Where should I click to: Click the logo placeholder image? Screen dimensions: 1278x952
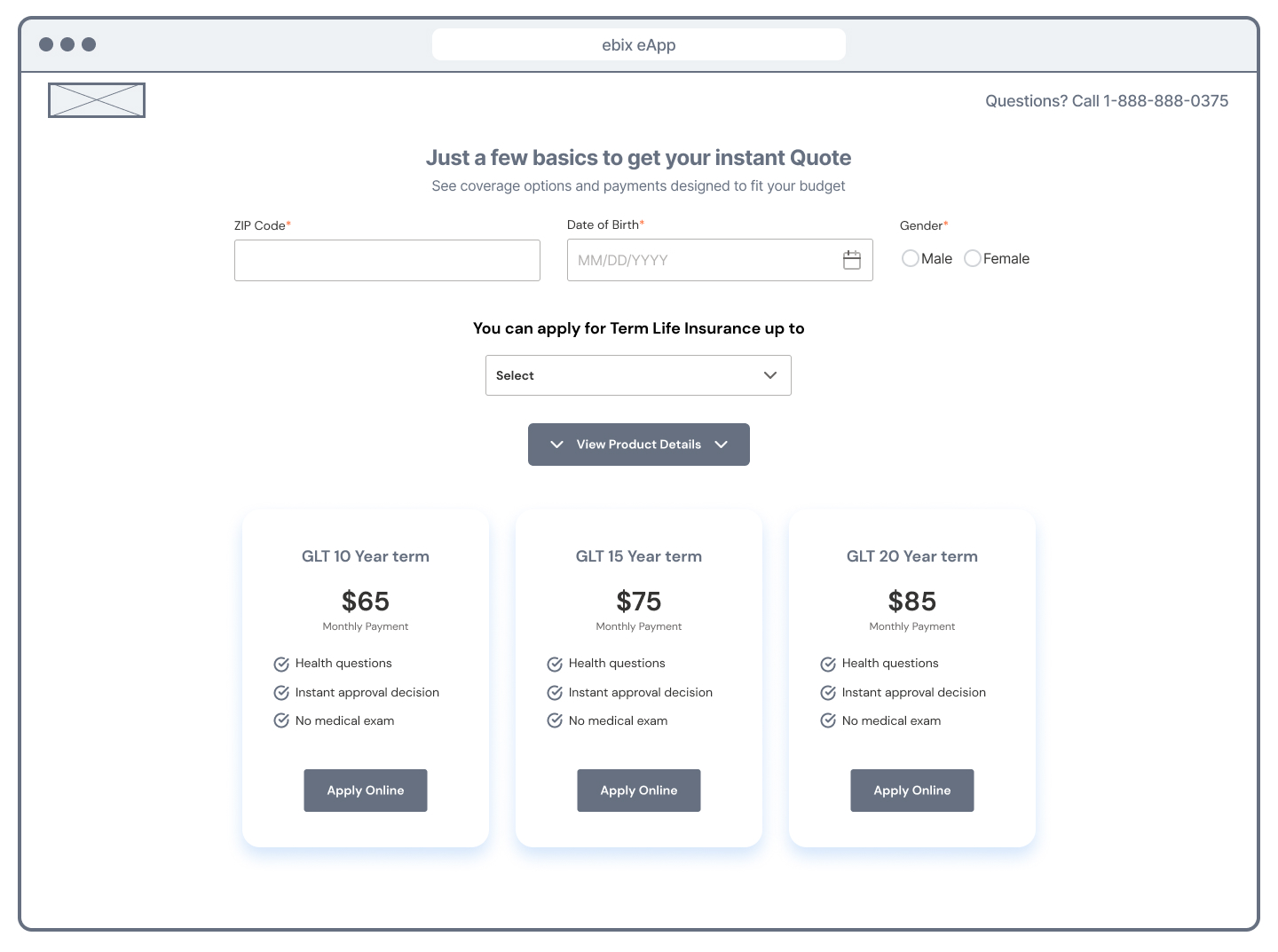[97, 100]
